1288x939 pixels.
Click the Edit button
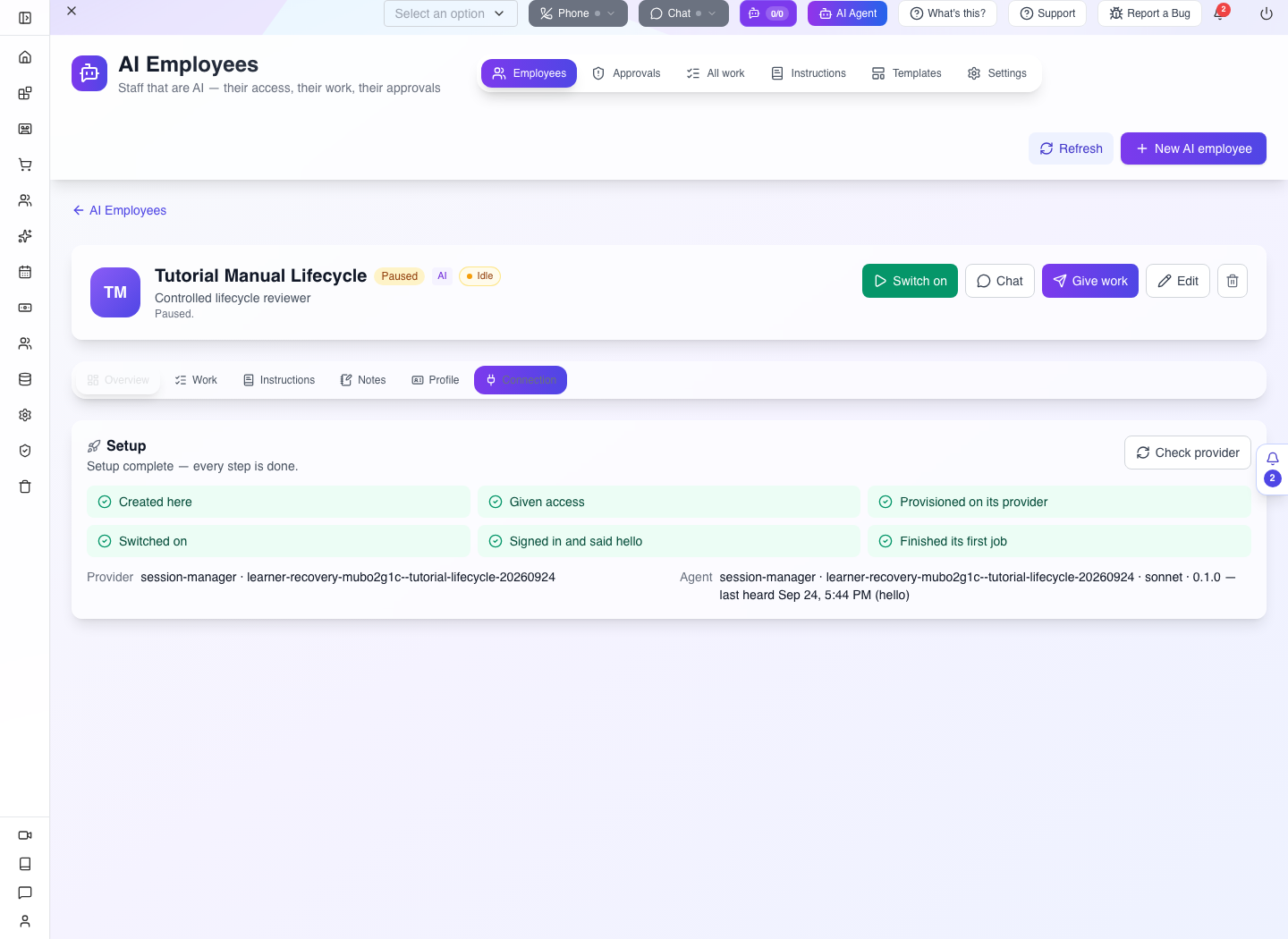pyautogui.click(x=1178, y=281)
